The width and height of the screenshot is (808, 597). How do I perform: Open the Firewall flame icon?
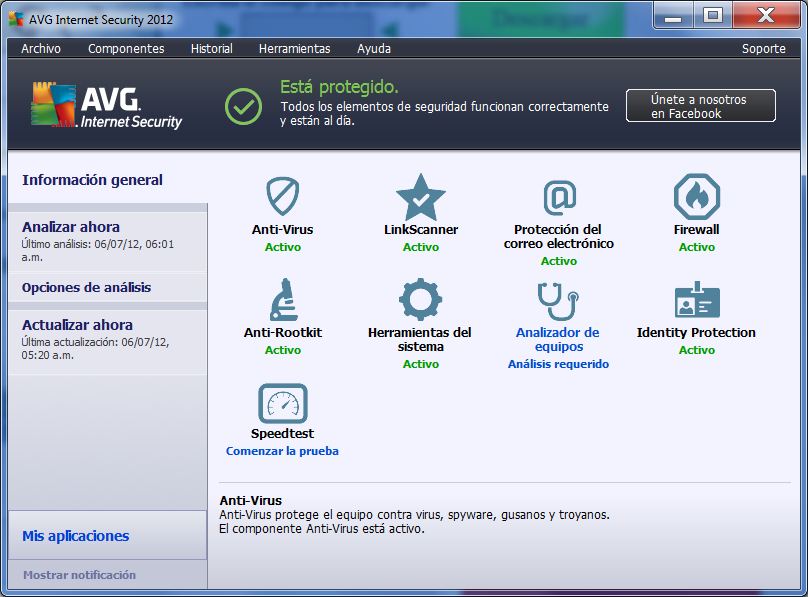(697, 197)
